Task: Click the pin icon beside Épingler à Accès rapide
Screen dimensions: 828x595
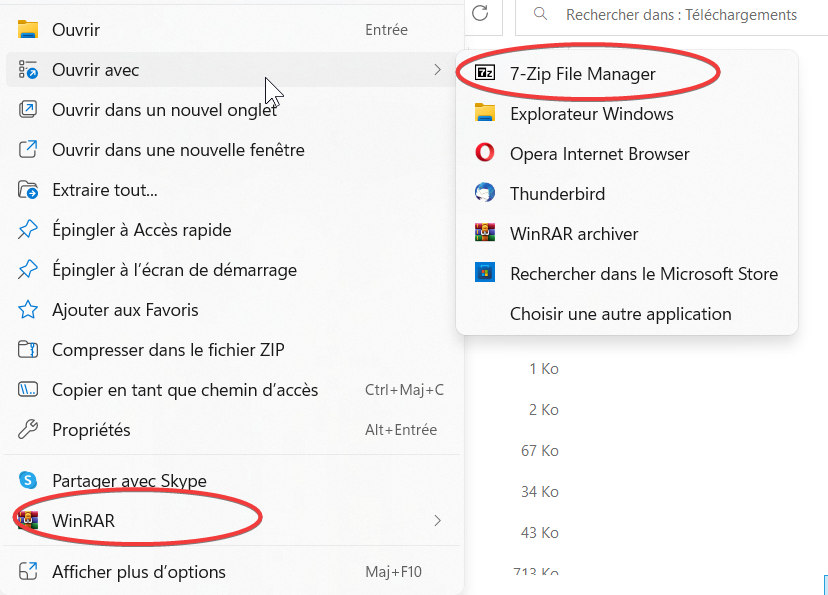Action: tap(27, 230)
